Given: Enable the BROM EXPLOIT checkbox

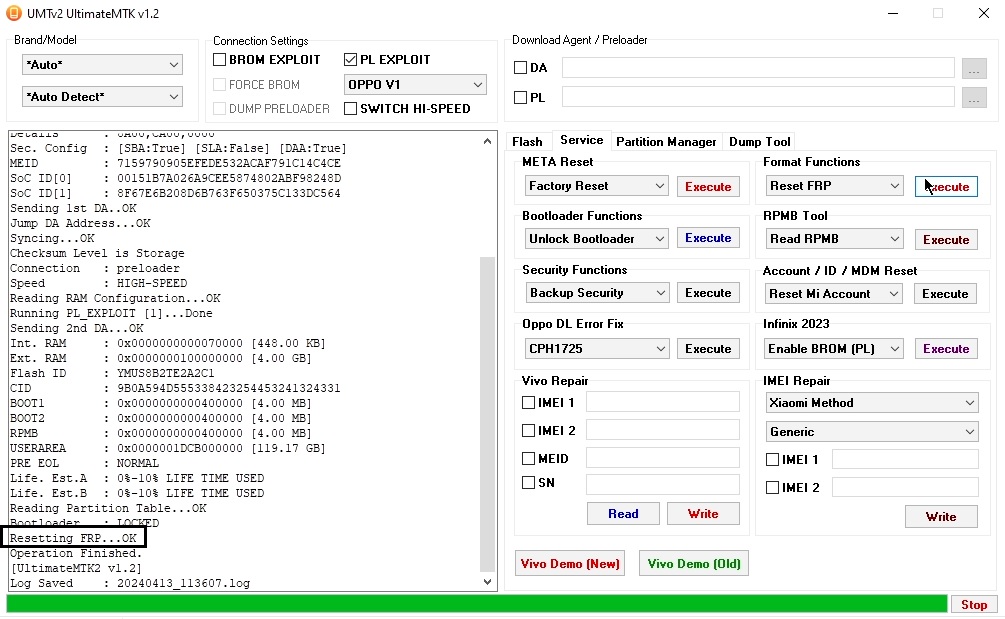Looking at the screenshot, I should click(219, 60).
